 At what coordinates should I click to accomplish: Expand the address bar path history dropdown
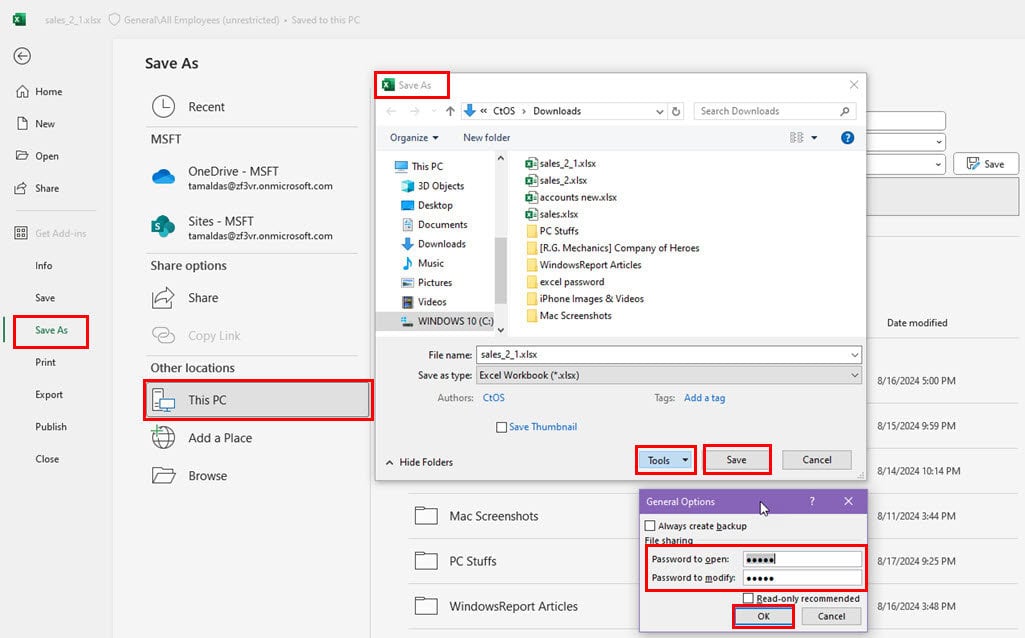pos(660,112)
